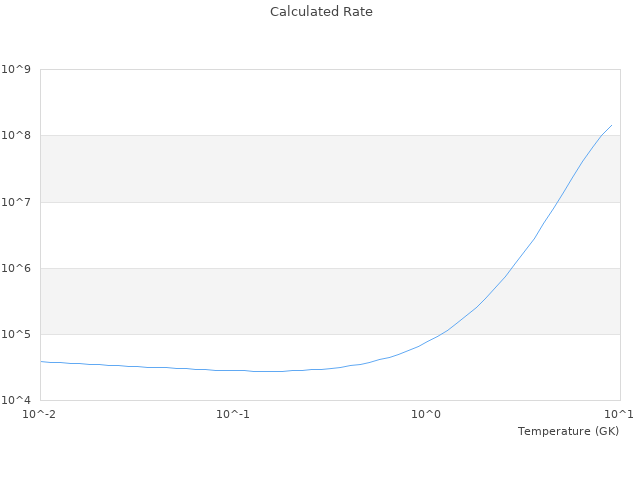Click the 10^-2 x-axis label
This screenshot has height=480, width=640.
pos(40,414)
